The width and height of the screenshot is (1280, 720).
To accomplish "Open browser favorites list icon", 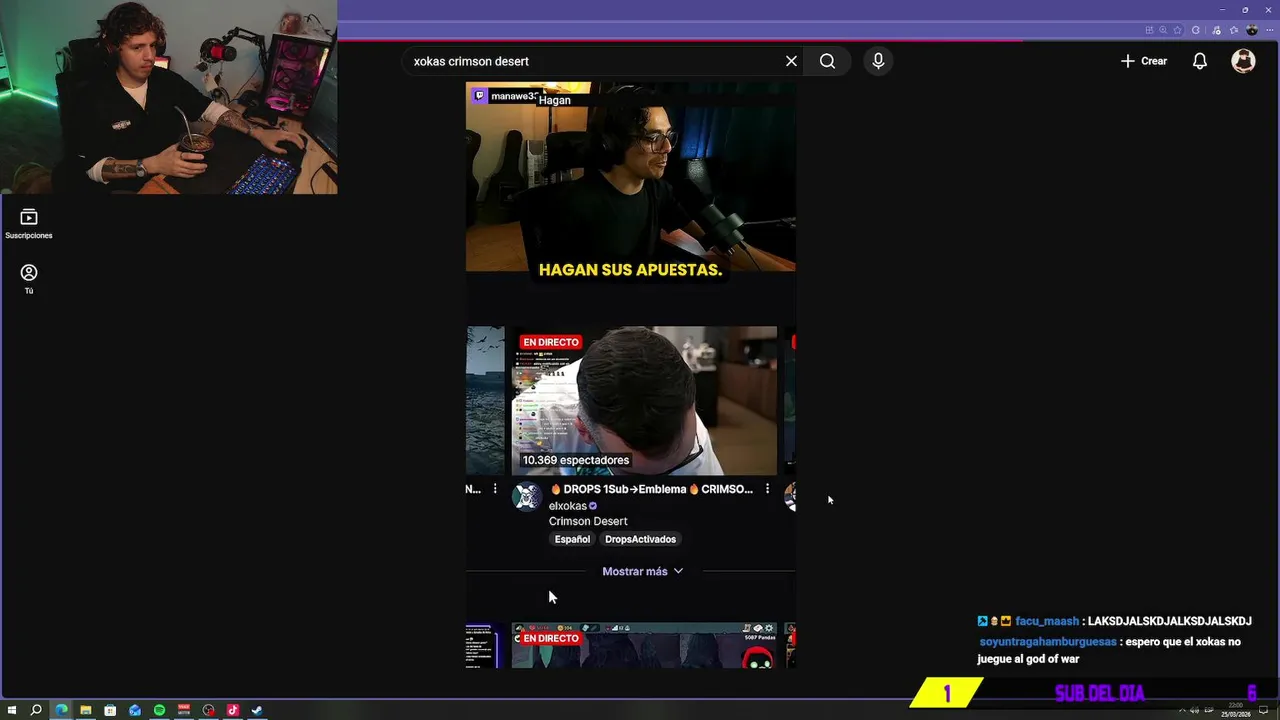I will click(x=1234, y=30).
